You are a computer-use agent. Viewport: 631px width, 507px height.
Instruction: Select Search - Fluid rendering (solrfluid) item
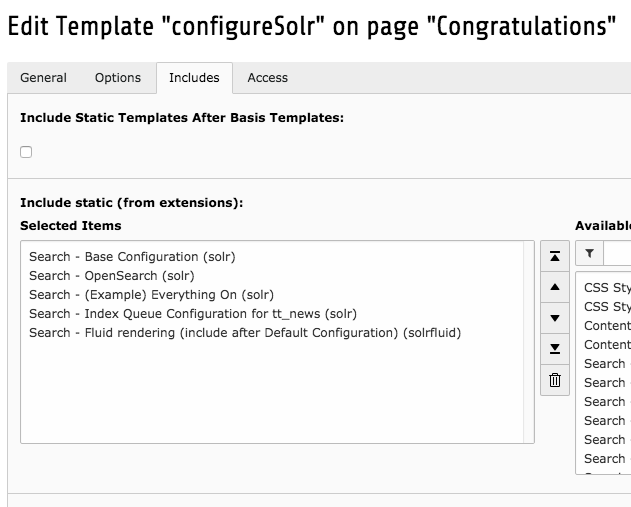(245, 333)
